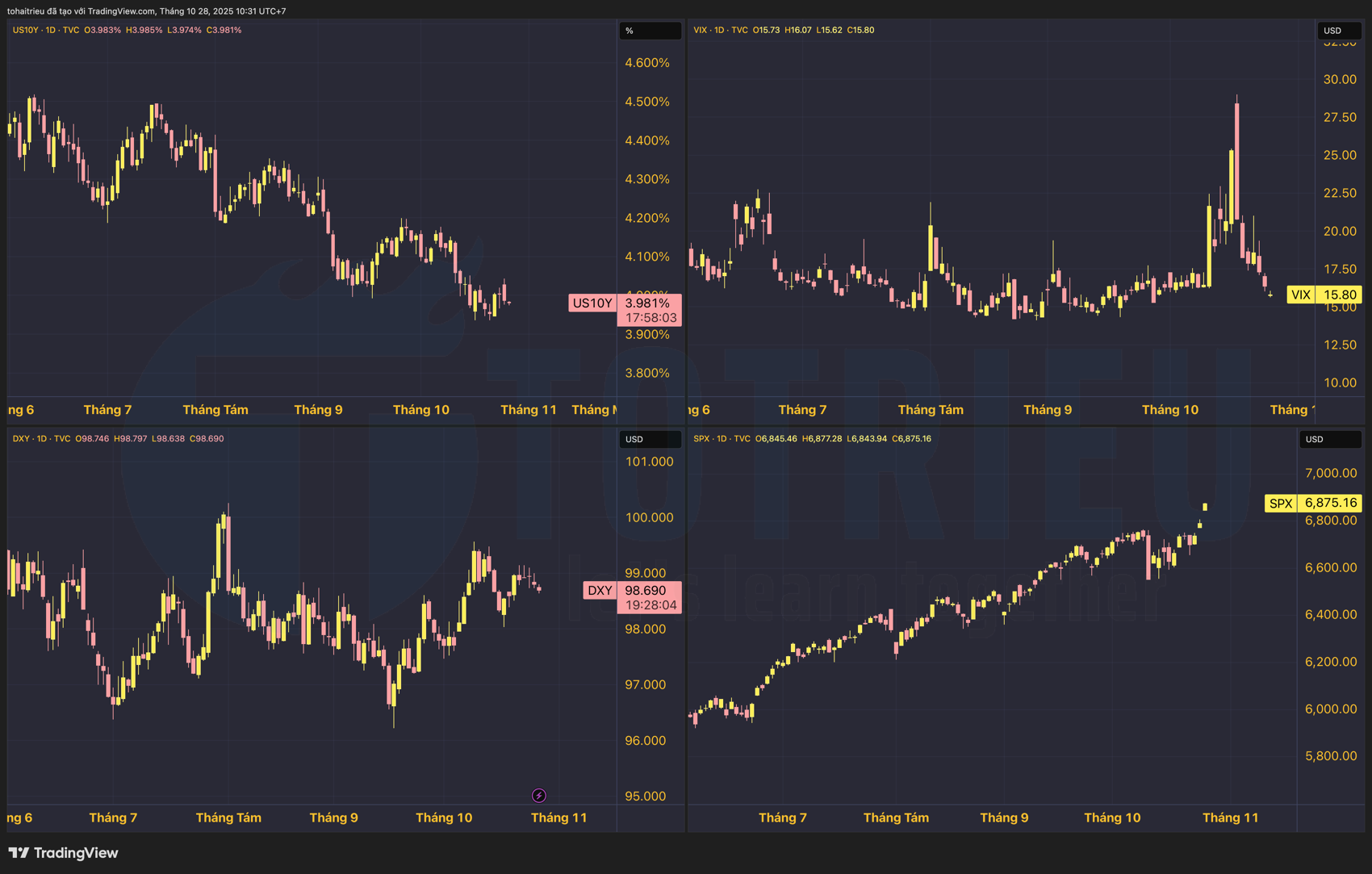
Task: Click the pink DXY symbol price tag
Action: (x=599, y=591)
